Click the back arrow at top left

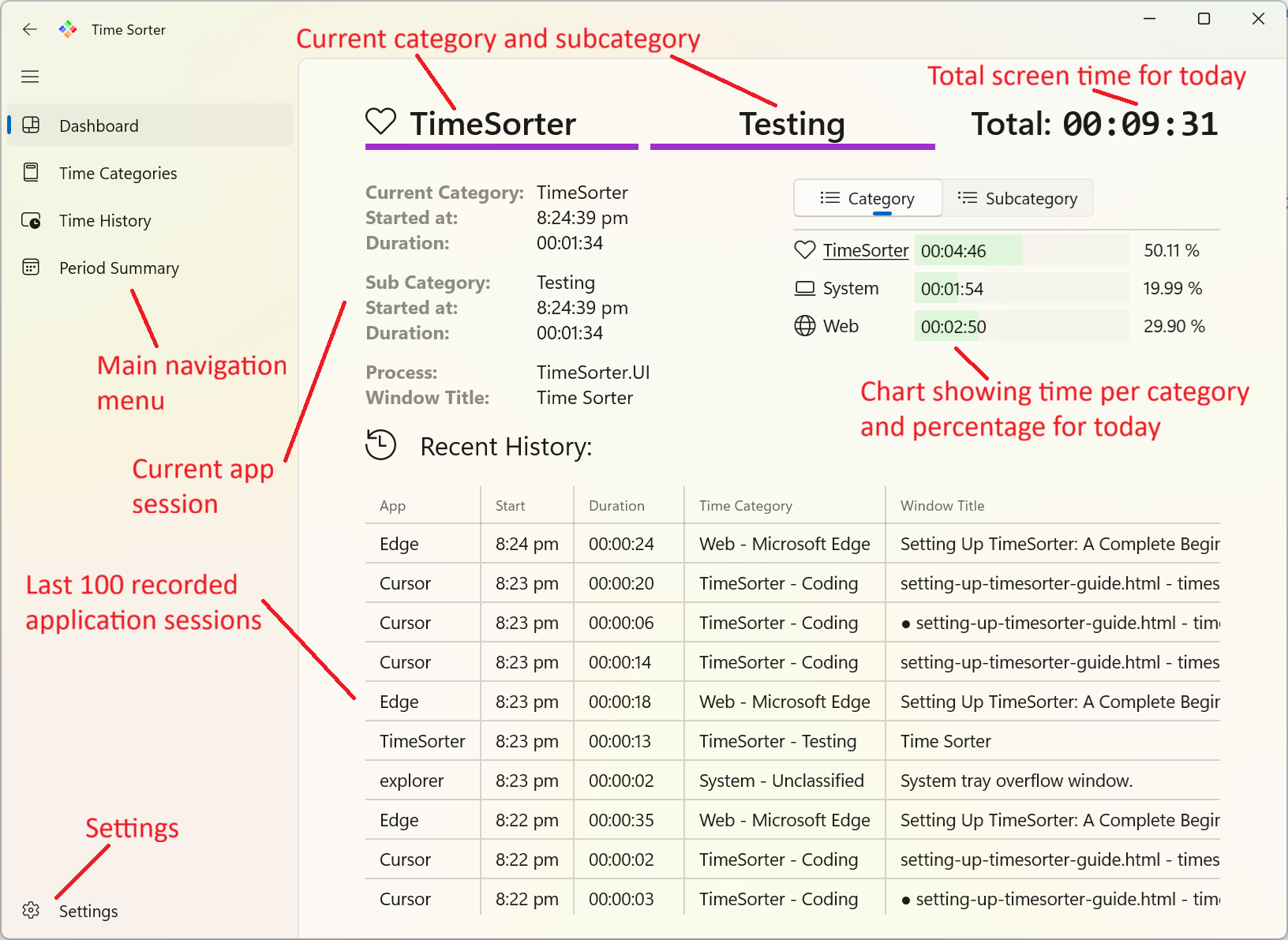[29, 29]
